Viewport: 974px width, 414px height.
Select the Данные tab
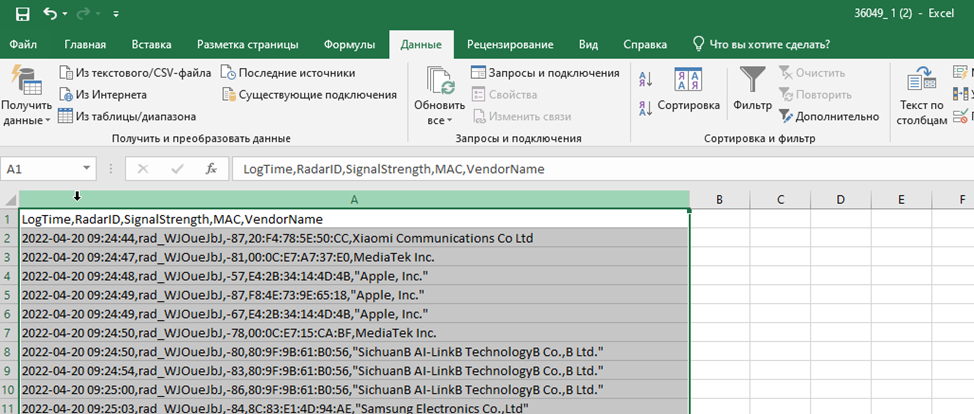[x=421, y=45]
